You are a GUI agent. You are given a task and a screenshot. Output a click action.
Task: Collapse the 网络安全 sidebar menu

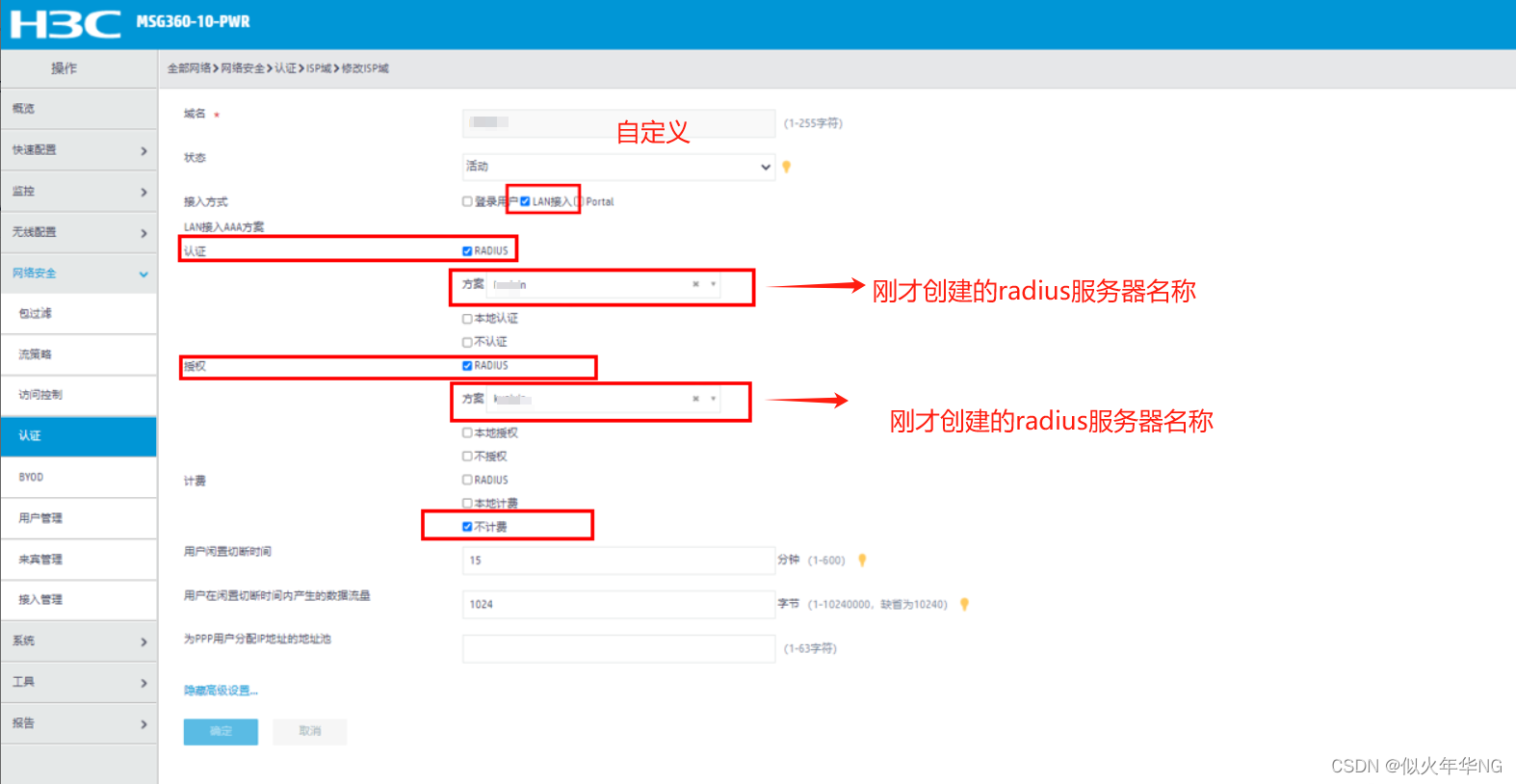[x=79, y=274]
